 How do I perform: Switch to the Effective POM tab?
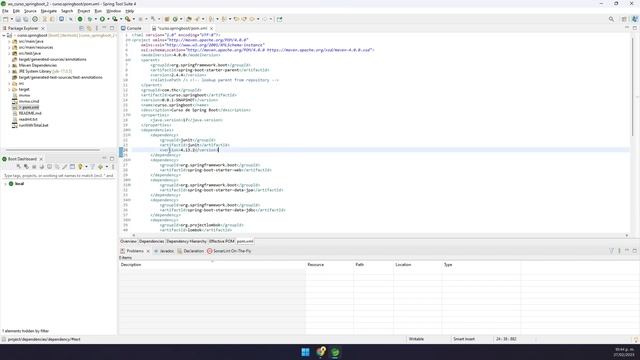[222, 241]
